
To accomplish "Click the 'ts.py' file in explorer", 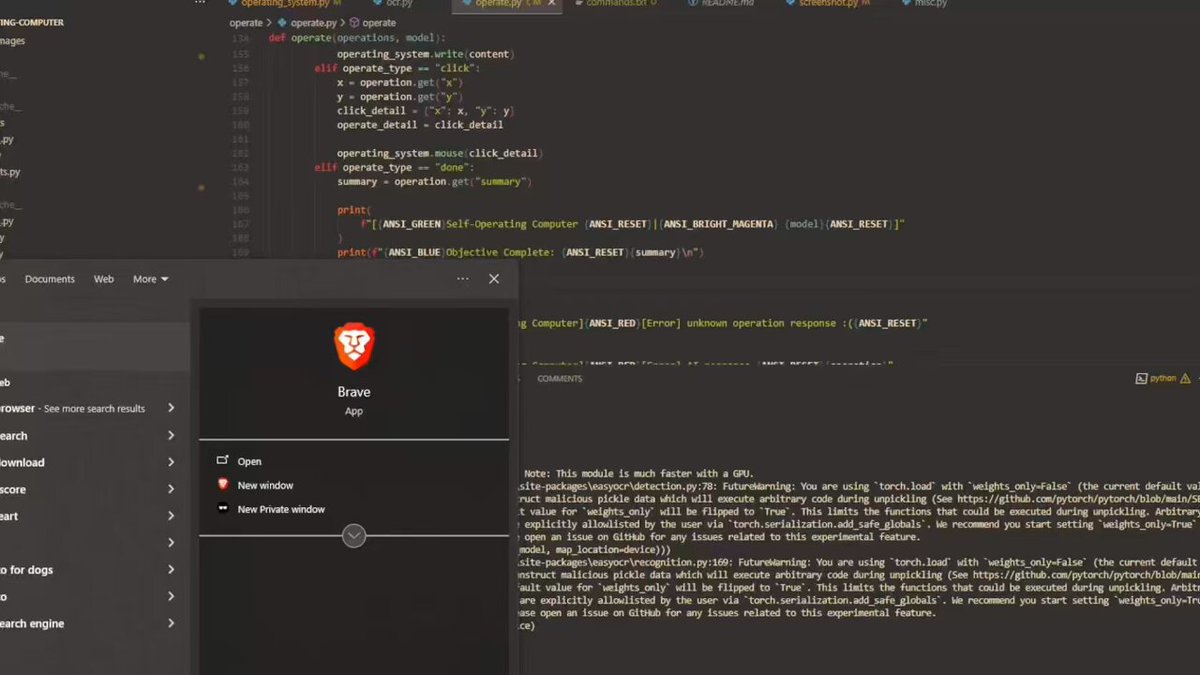I will tap(10, 172).
